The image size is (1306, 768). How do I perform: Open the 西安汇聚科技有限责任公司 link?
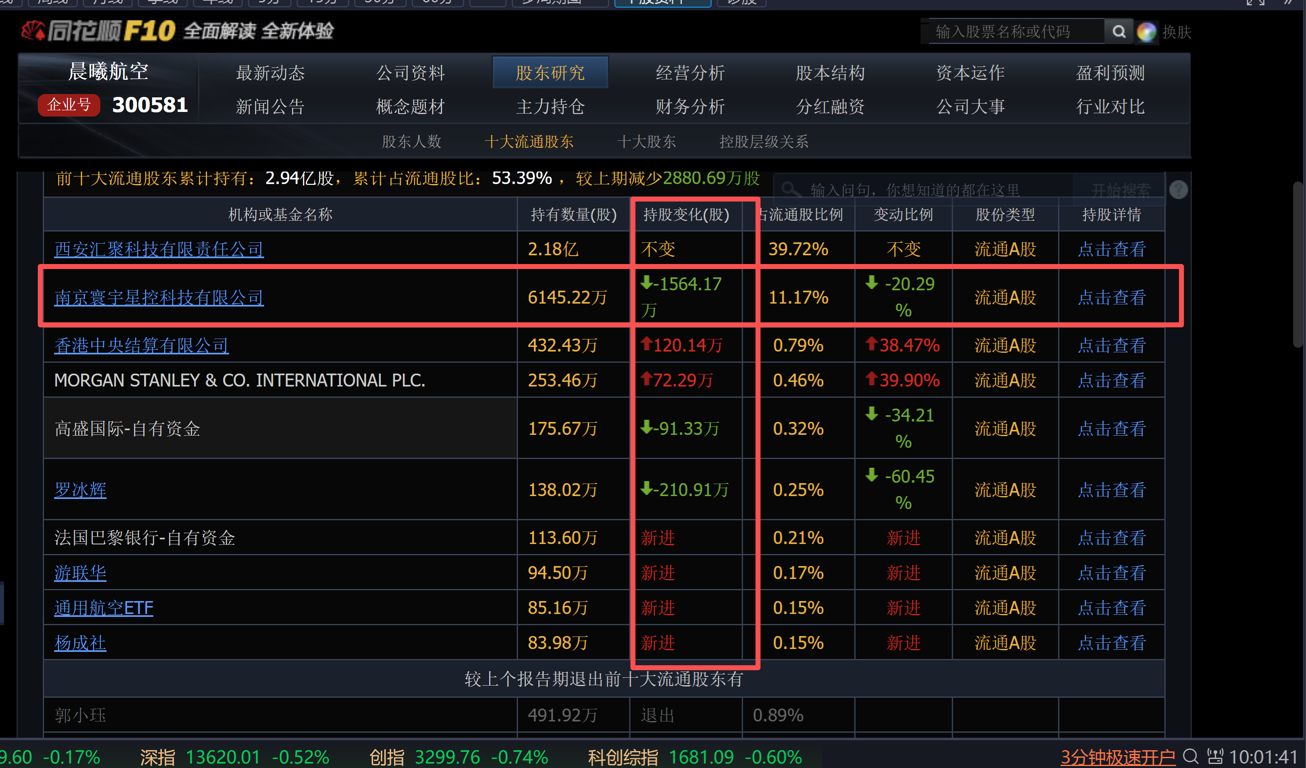tap(159, 249)
